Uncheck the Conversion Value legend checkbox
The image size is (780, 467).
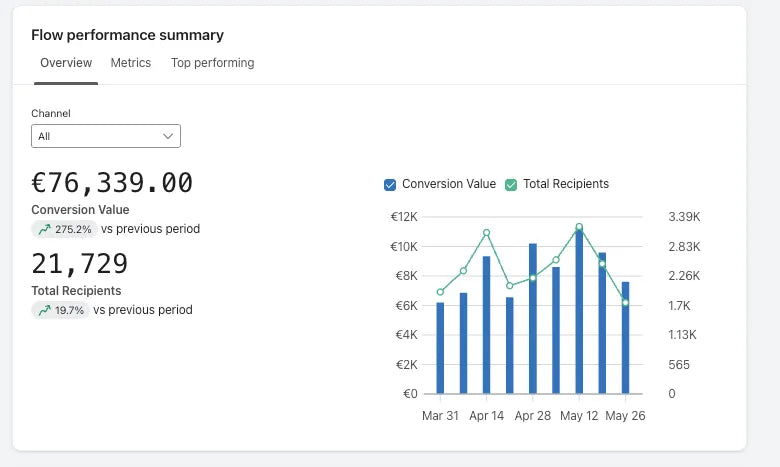391,184
